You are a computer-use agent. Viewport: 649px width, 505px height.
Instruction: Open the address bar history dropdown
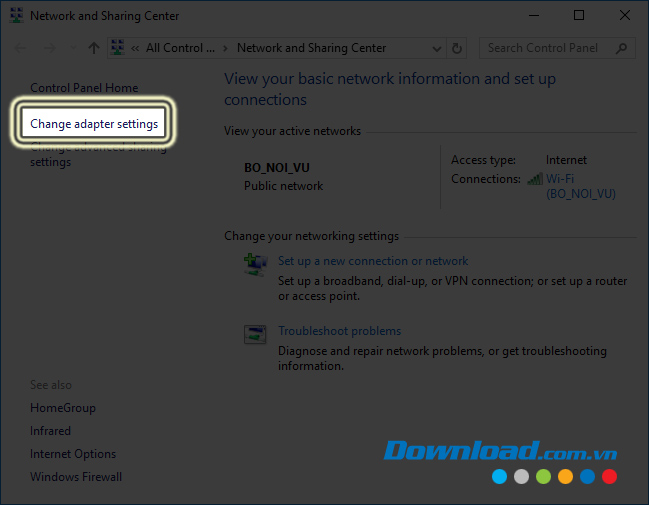(437, 48)
